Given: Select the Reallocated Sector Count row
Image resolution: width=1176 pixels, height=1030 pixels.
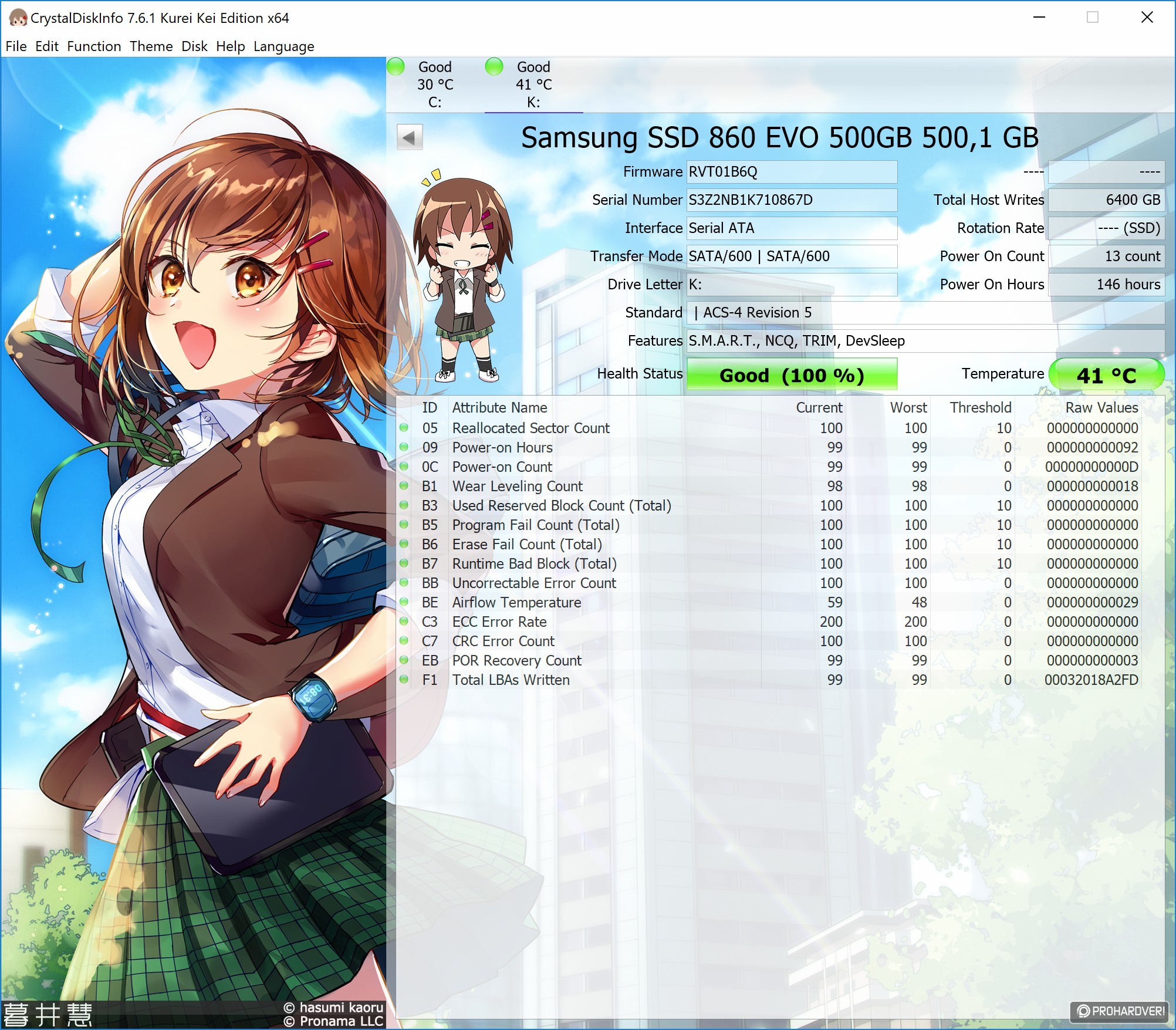Looking at the screenshot, I should click(769, 428).
